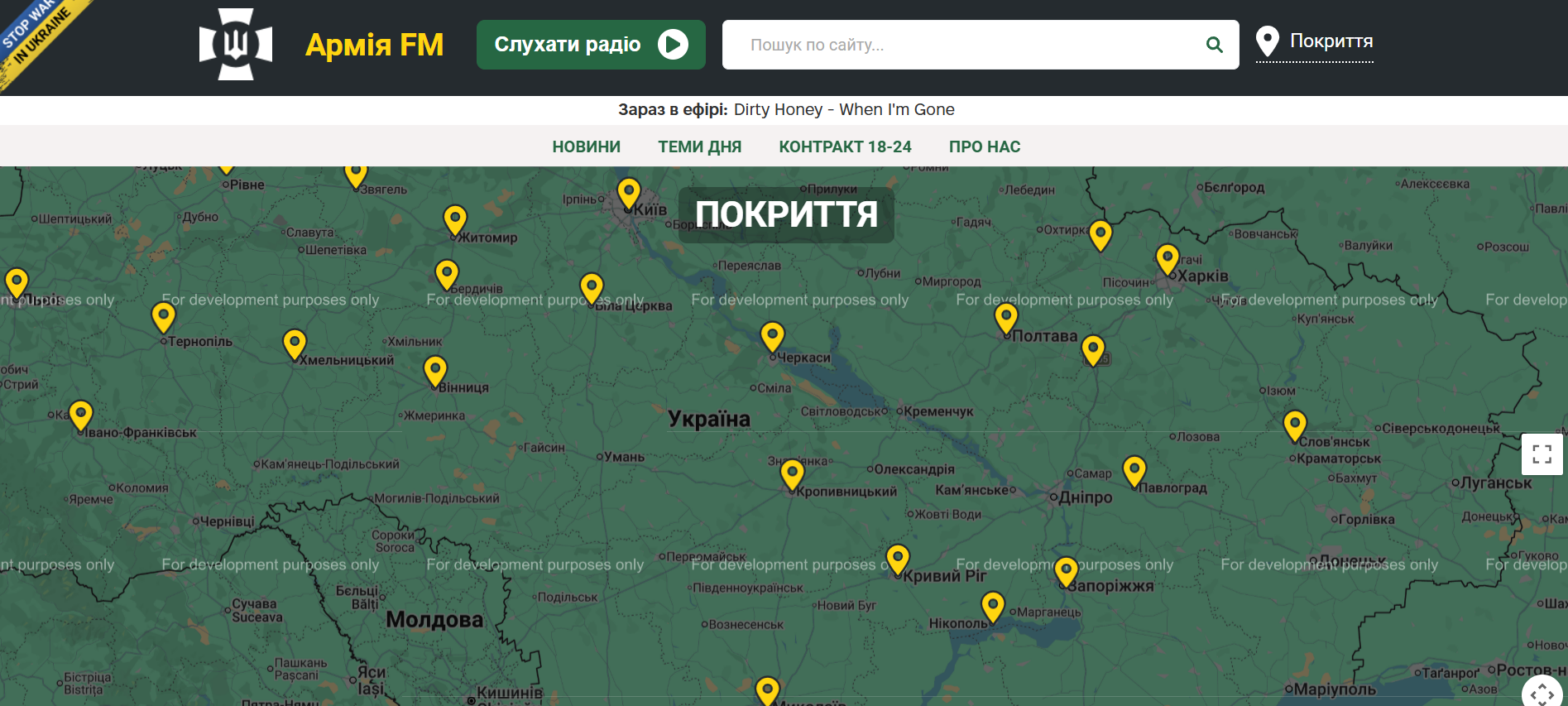Select the map marker near Миколаїв
Screen dimensions: 1568x706
click(768, 693)
